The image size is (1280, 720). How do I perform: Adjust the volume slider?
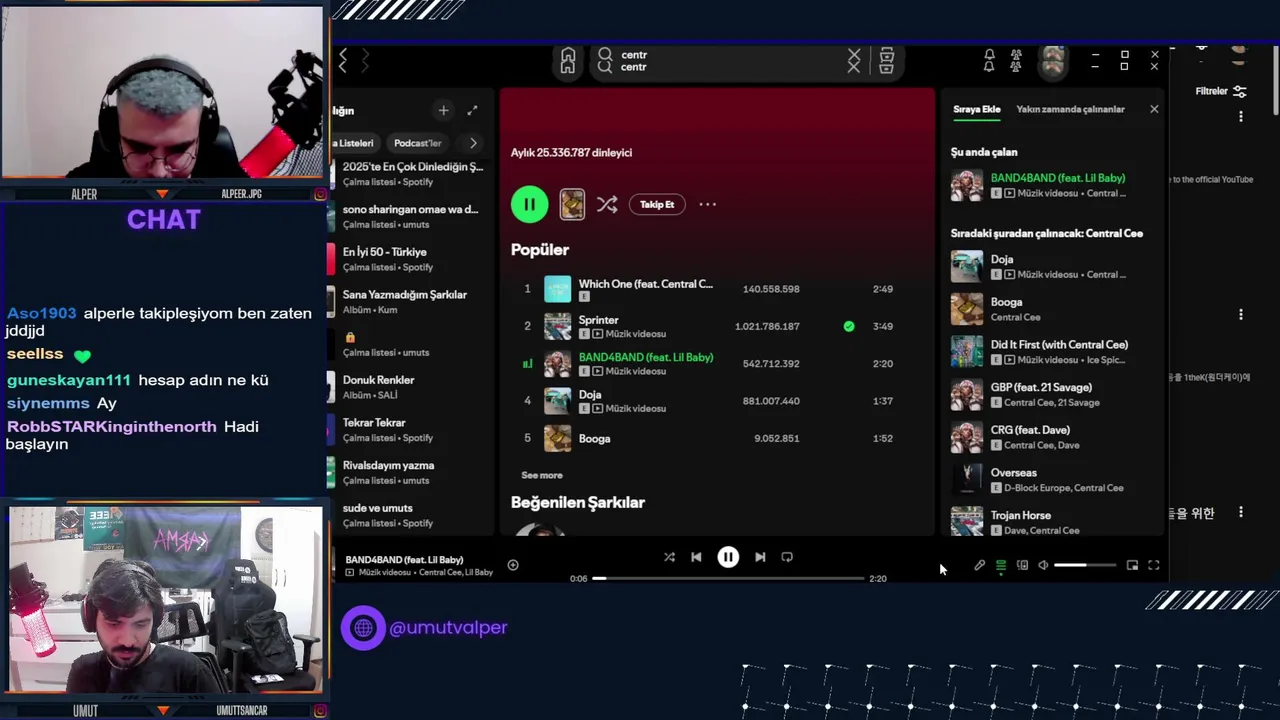(x=1085, y=565)
